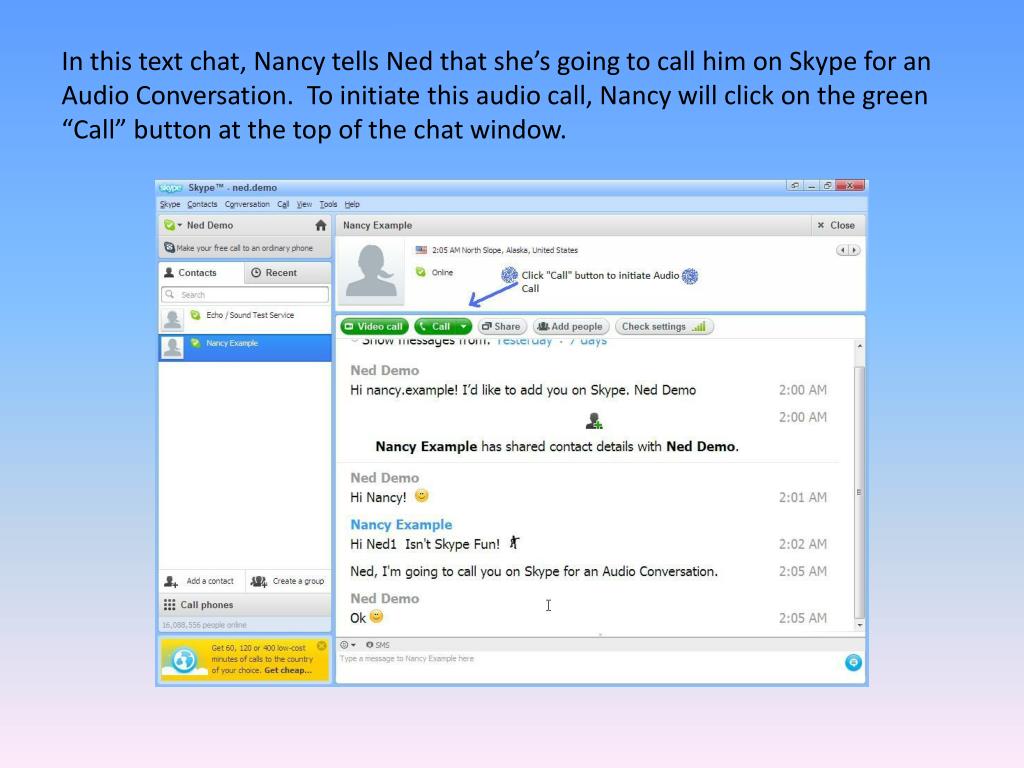1024x768 pixels.
Task: Click the contacts Search field
Action: [245, 295]
